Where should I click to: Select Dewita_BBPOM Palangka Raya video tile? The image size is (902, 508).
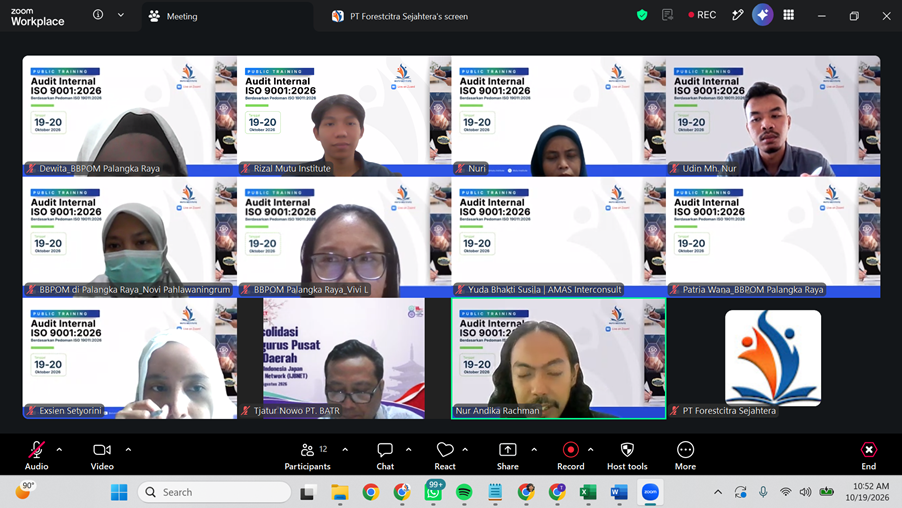(129, 116)
